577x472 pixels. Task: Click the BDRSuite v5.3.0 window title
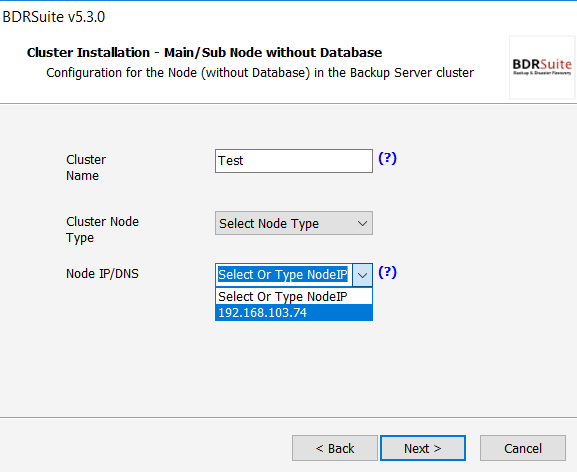[54, 17]
